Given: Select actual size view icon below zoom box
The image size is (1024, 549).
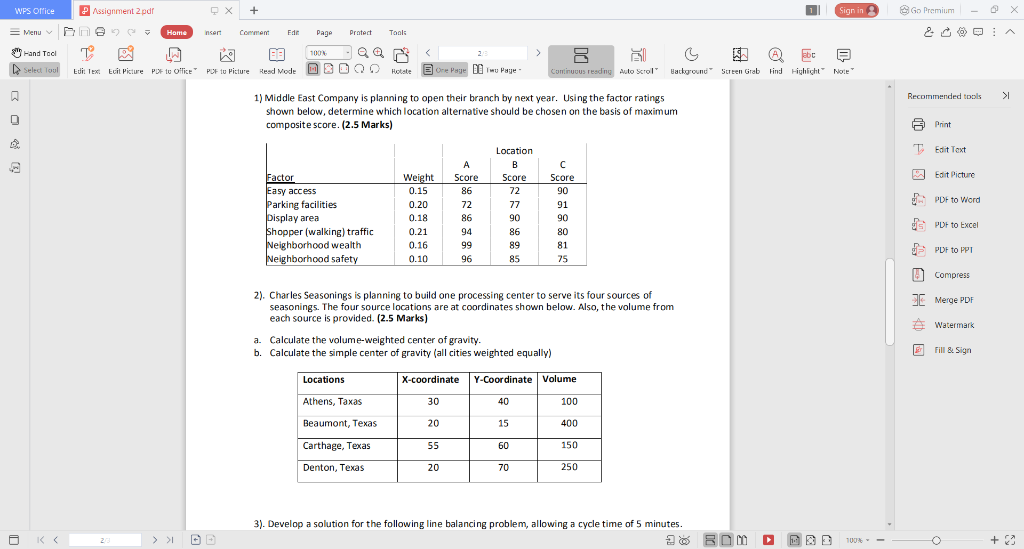Looking at the screenshot, I should pyautogui.click(x=313, y=69).
